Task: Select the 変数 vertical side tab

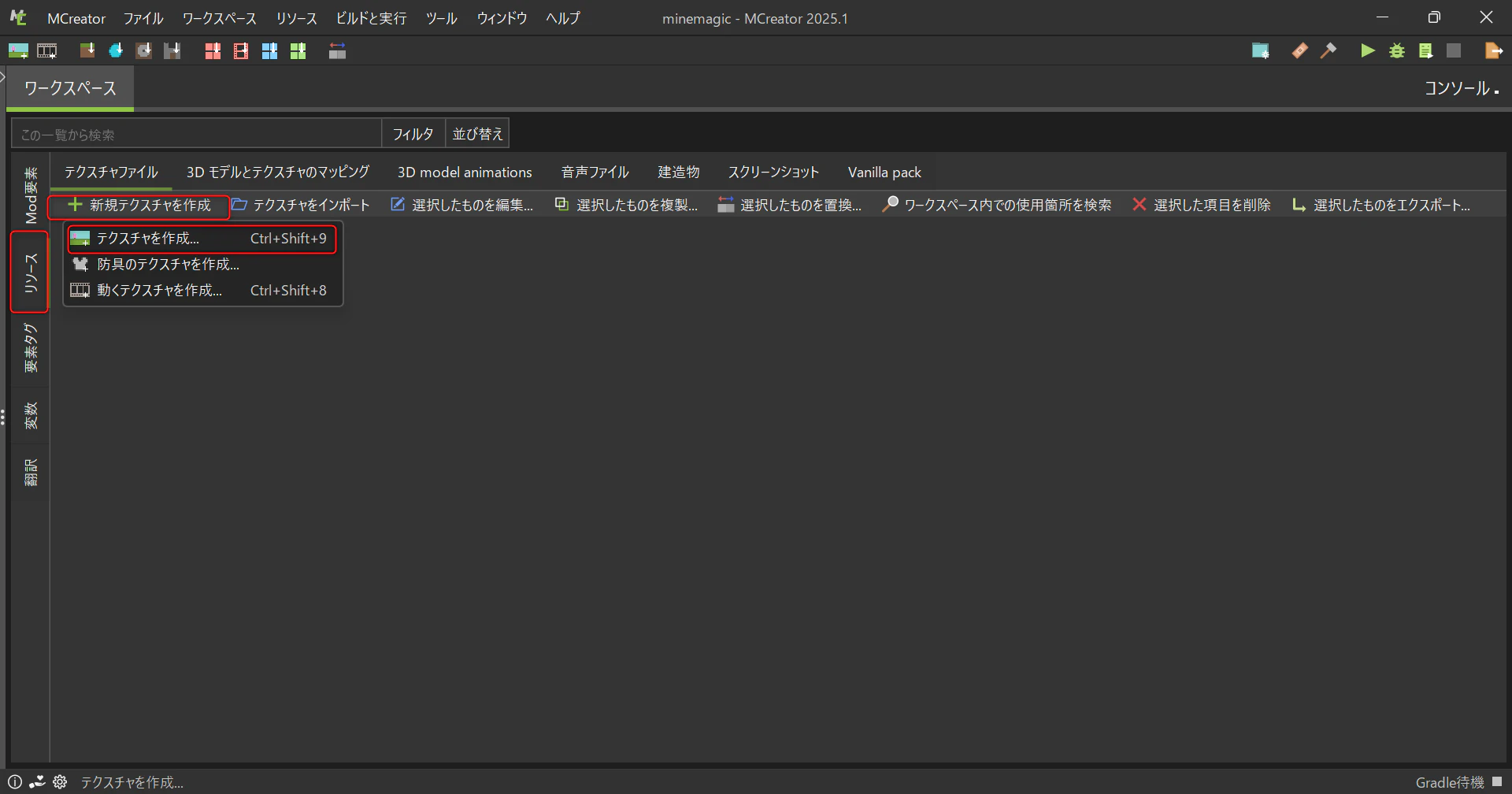Action: (x=31, y=416)
